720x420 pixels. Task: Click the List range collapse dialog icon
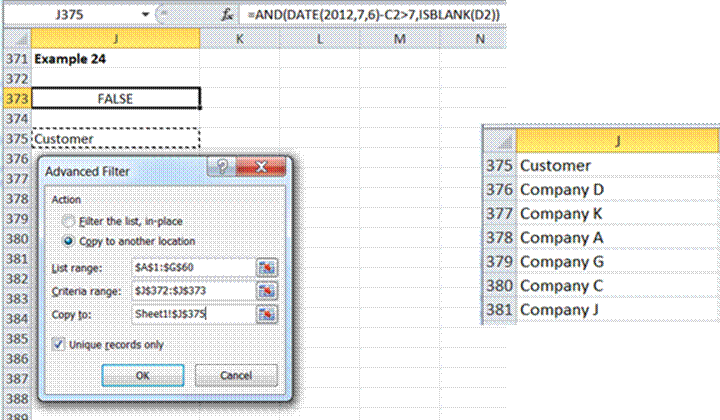[x=268, y=268]
